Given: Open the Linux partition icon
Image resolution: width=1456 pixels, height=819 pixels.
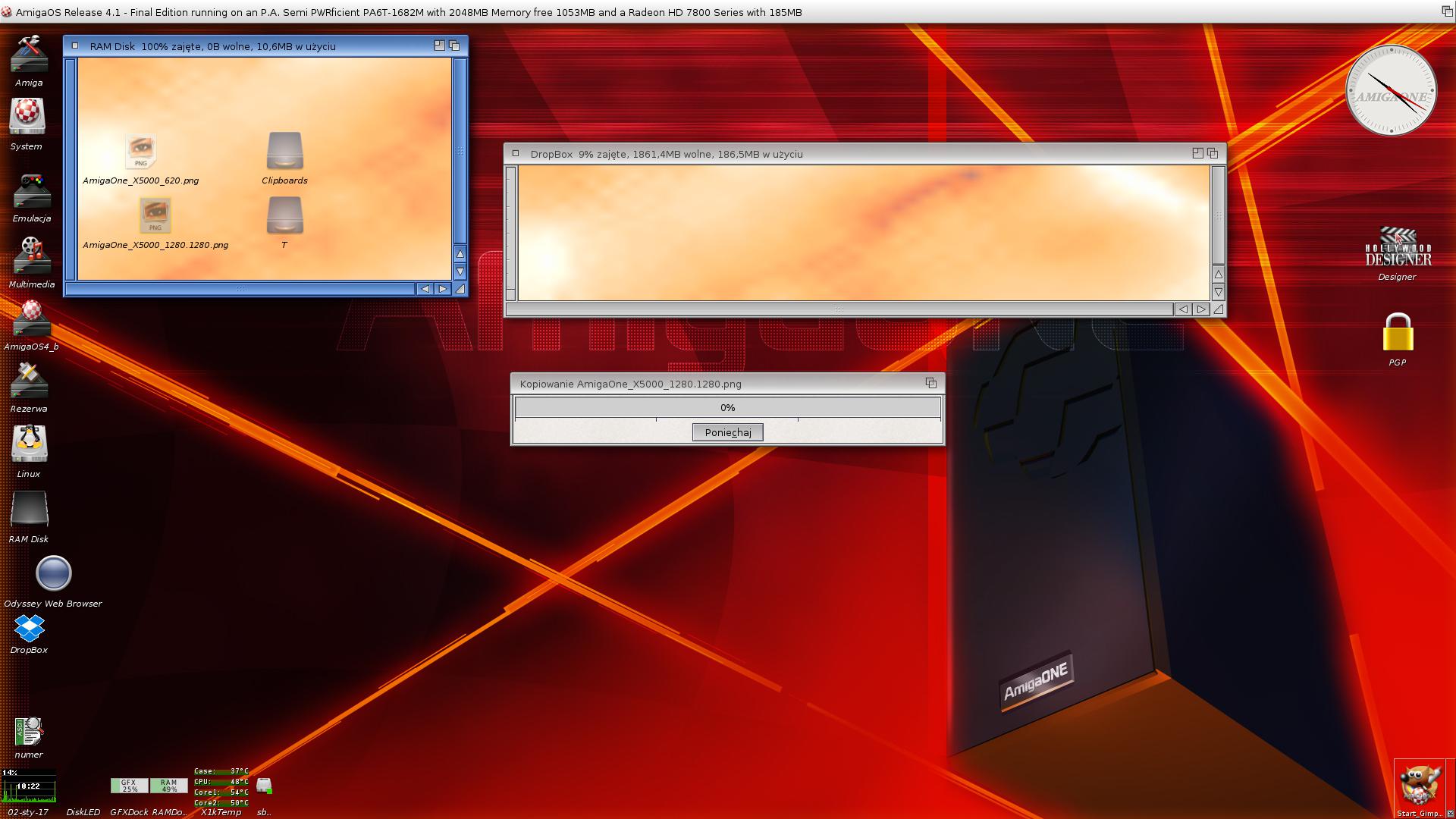Looking at the screenshot, I should tap(29, 444).
